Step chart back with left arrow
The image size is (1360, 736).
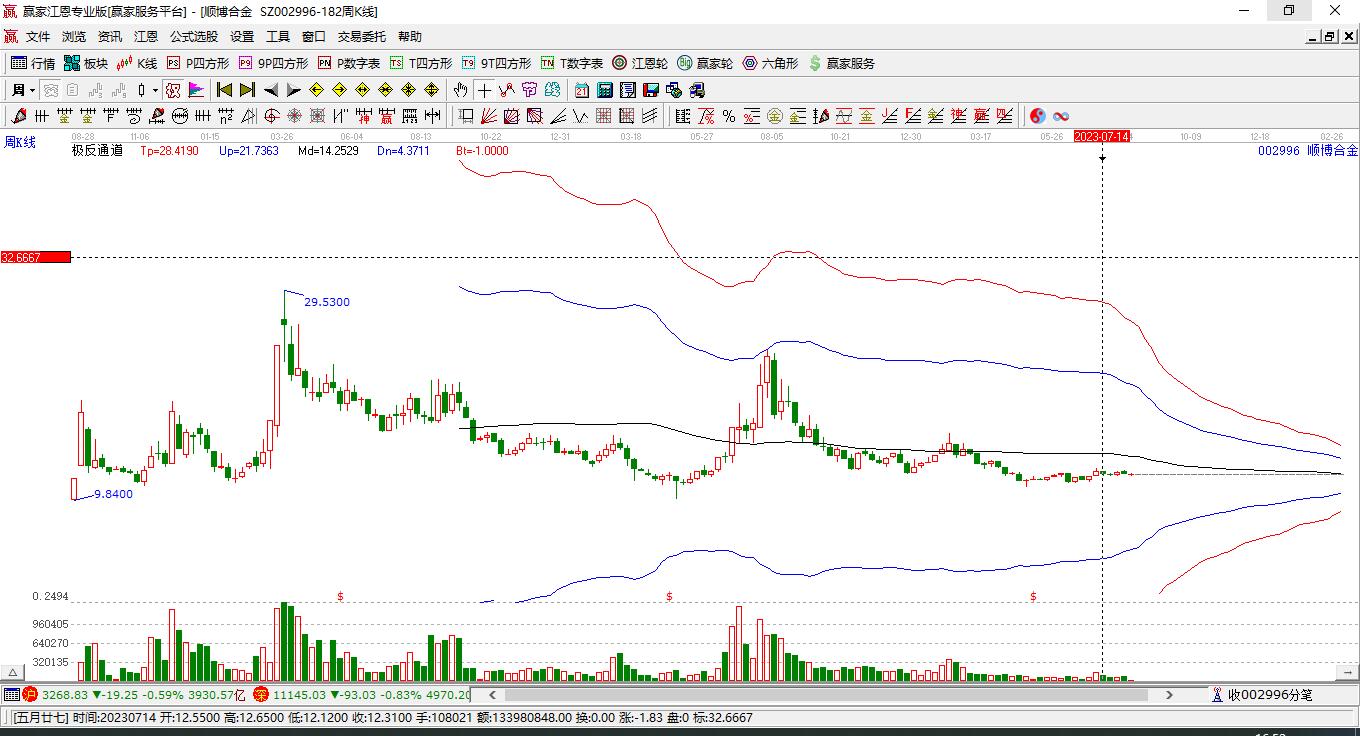(271, 90)
